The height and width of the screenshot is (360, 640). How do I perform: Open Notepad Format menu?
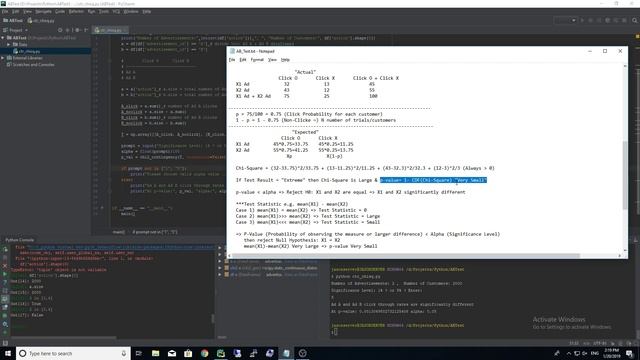[257, 60]
